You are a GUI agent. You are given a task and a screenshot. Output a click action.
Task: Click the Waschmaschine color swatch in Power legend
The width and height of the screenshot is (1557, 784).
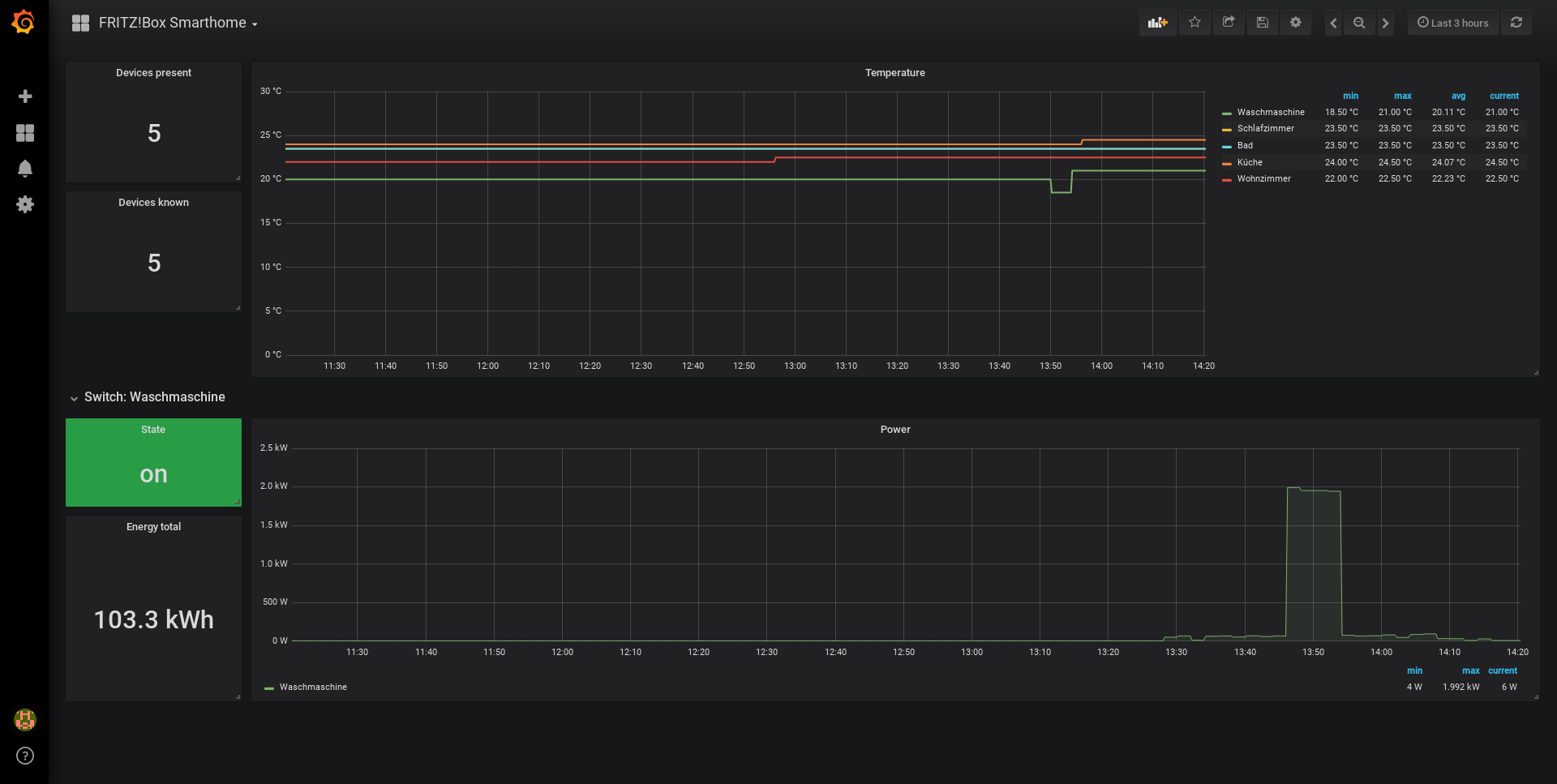tap(269, 688)
